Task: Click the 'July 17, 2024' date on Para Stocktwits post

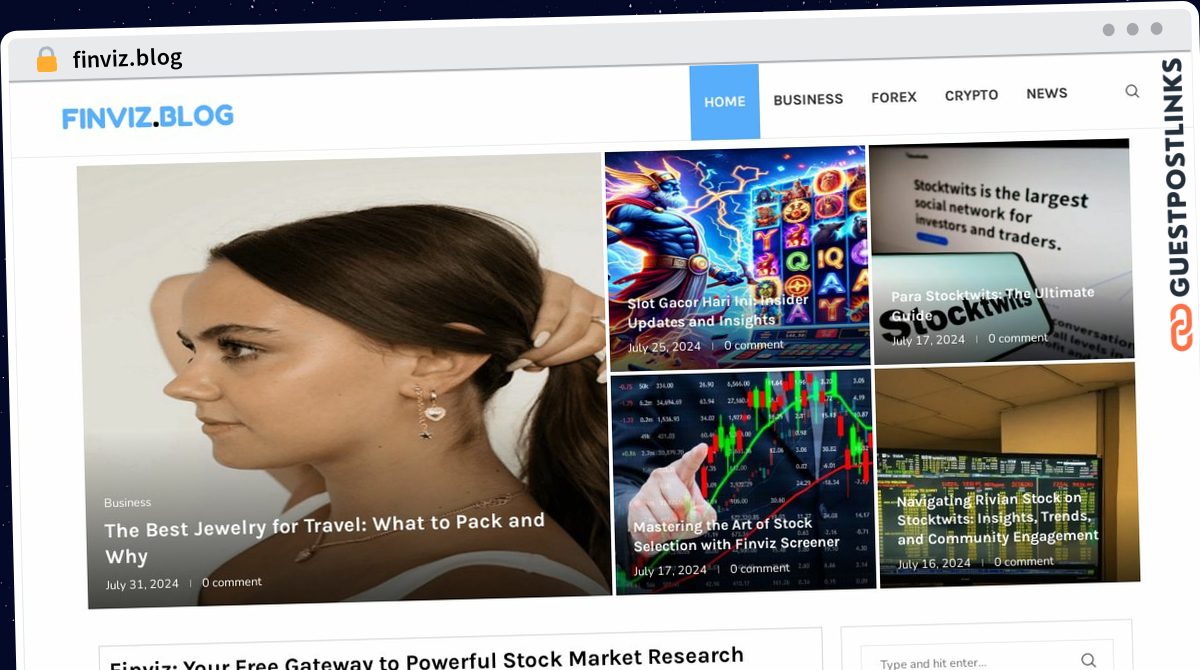Action: 928,340
